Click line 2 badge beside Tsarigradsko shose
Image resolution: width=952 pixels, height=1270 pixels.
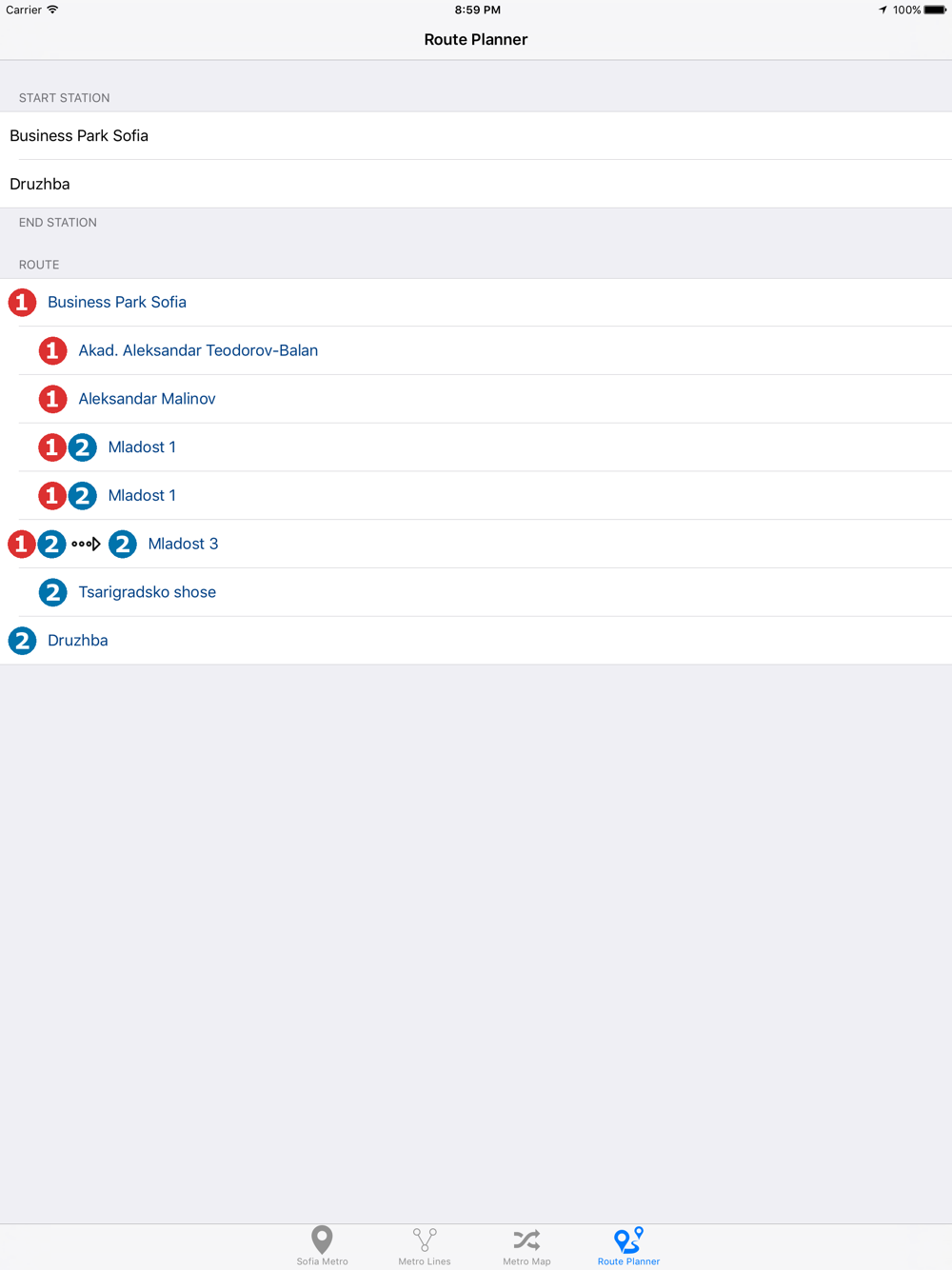(52, 592)
